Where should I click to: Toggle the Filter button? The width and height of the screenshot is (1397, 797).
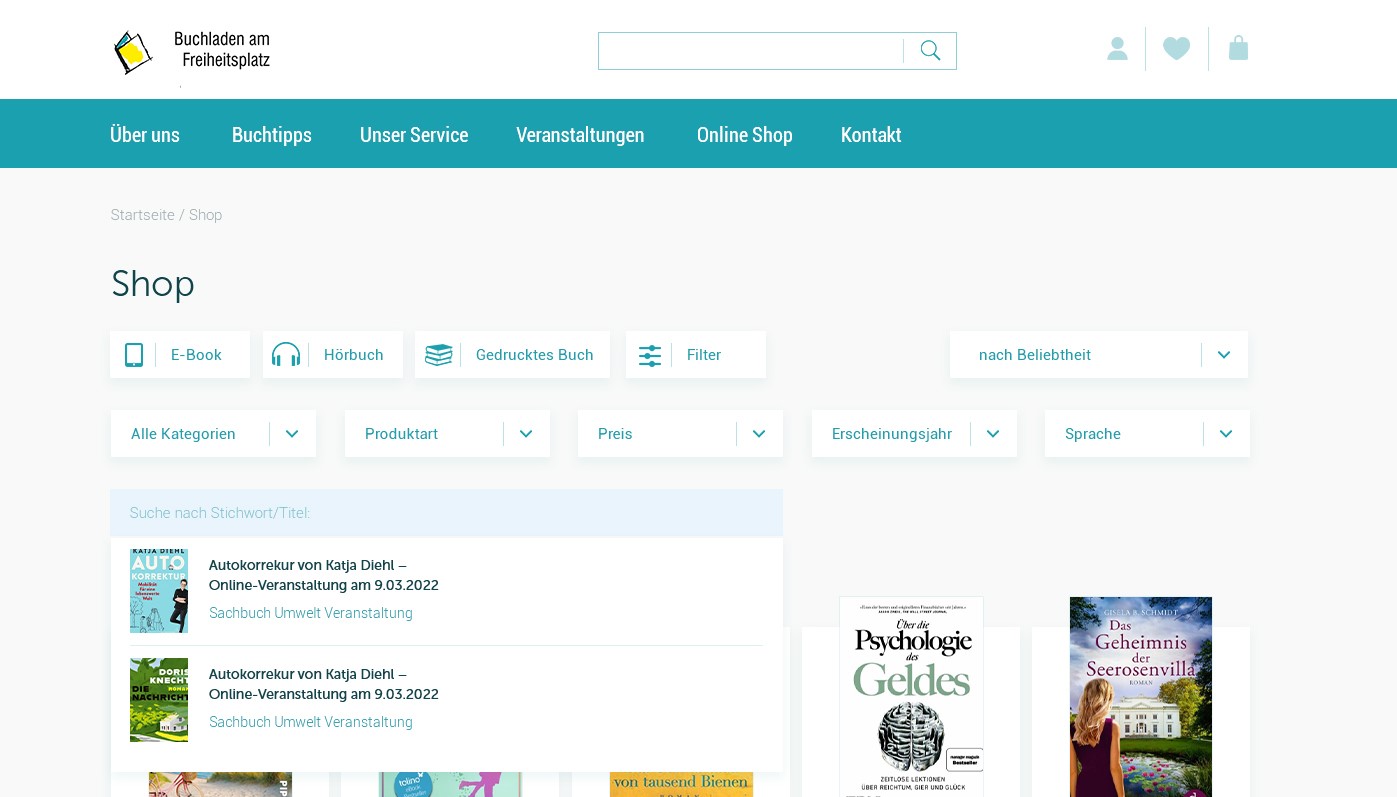(x=696, y=355)
